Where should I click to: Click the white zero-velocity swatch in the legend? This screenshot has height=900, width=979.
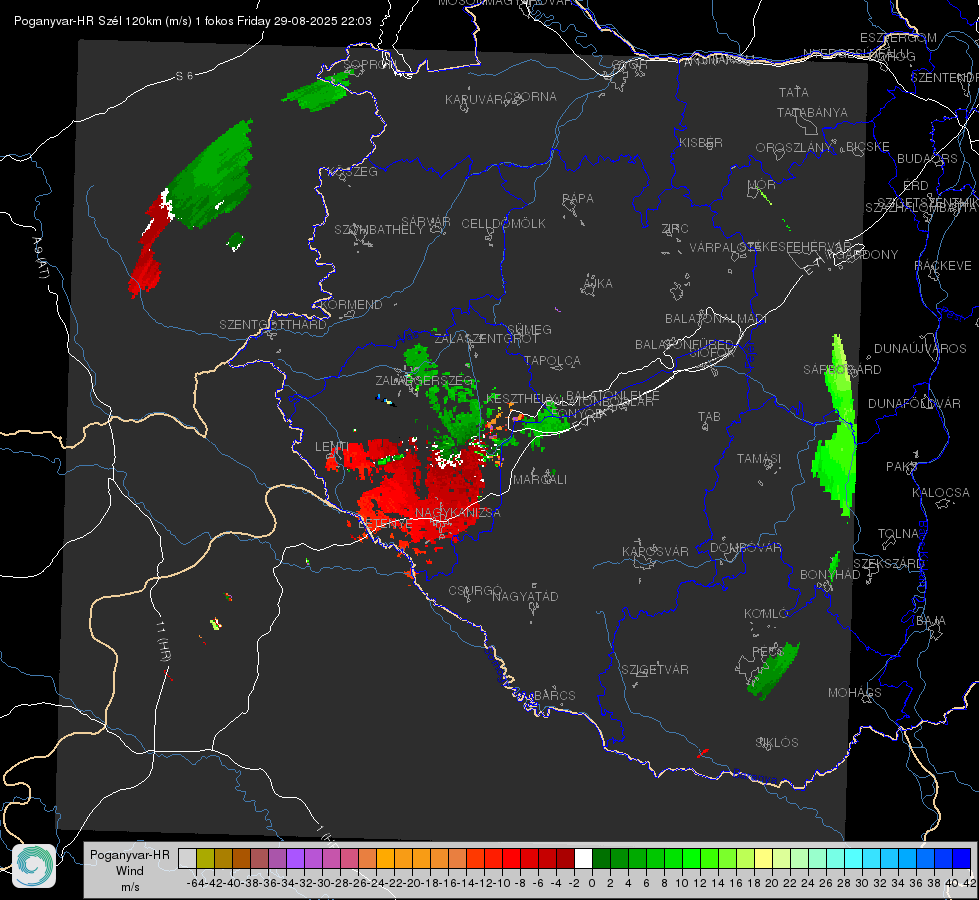583,858
